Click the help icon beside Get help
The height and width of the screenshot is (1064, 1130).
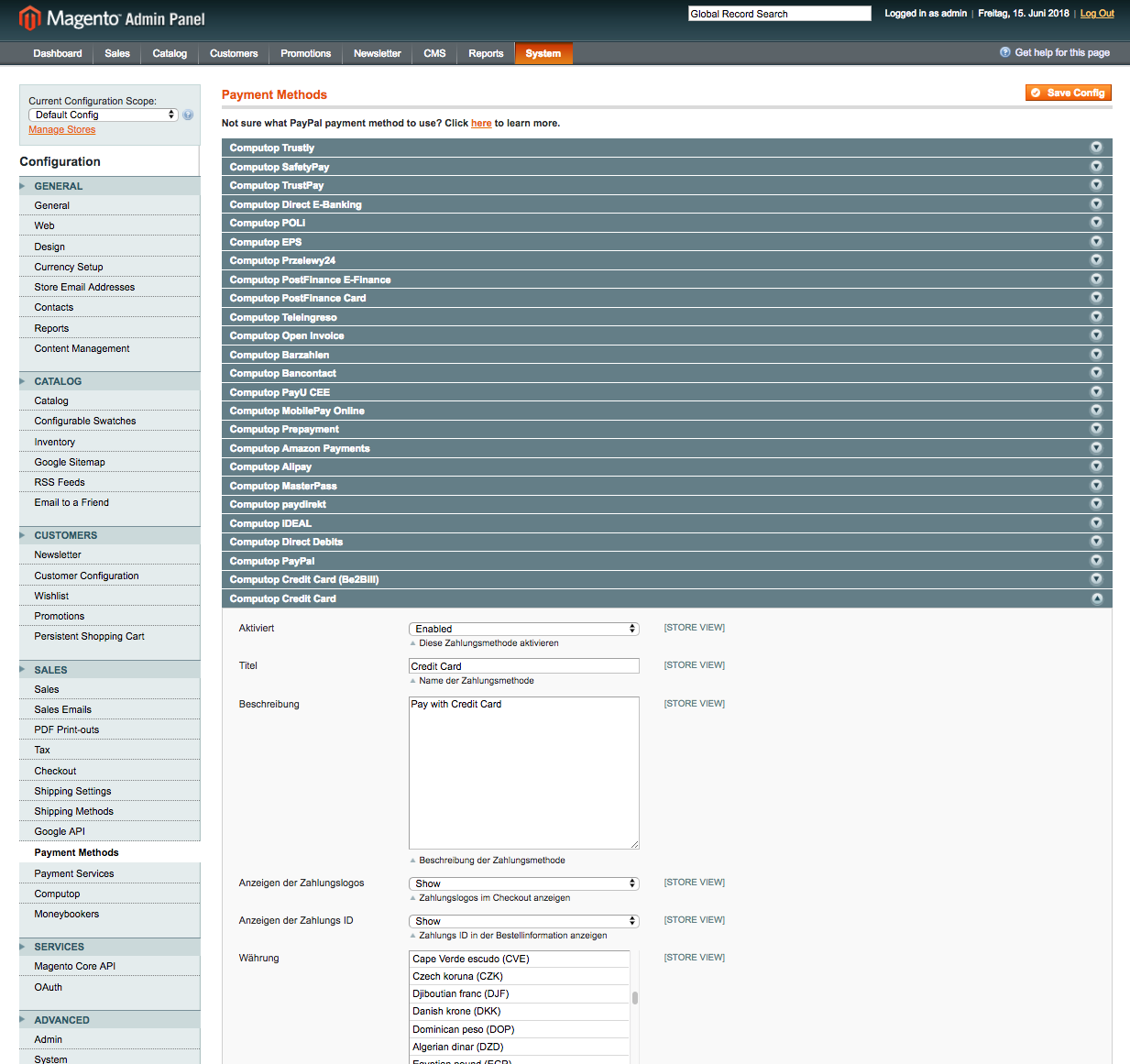click(x=1005, y=52)
